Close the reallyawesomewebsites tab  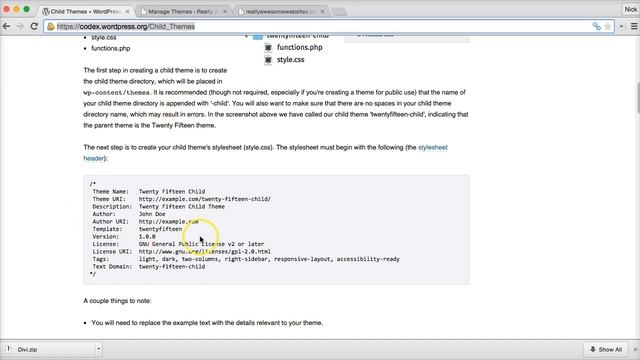322,11
